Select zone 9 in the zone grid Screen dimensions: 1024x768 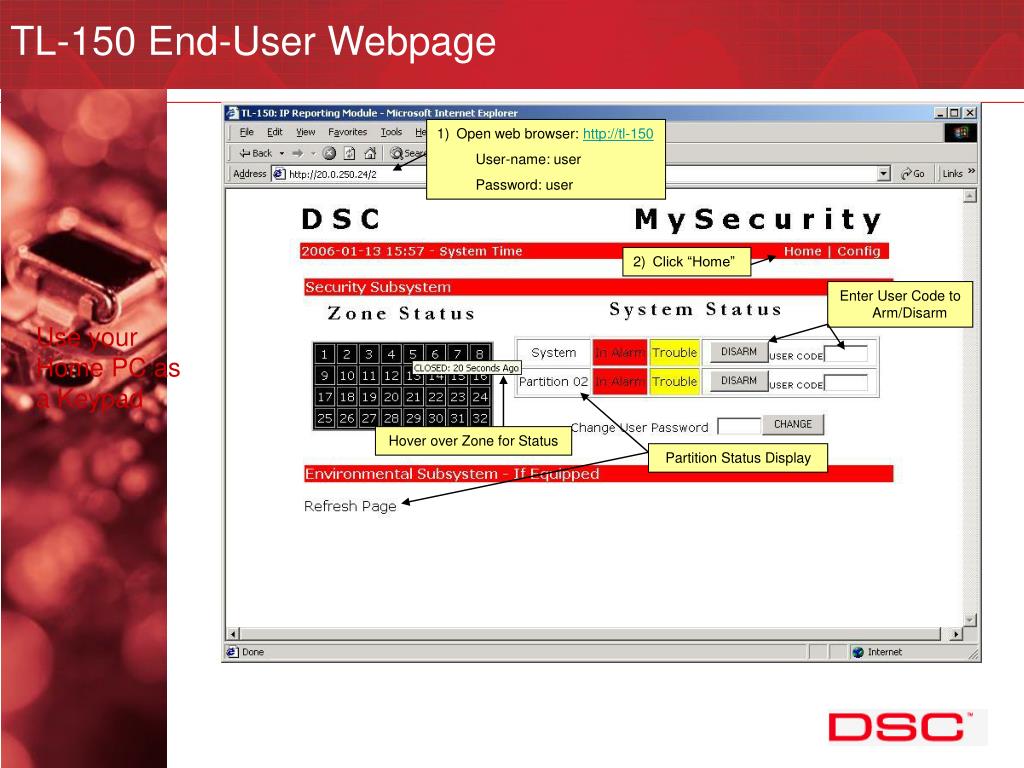point(325,376)
